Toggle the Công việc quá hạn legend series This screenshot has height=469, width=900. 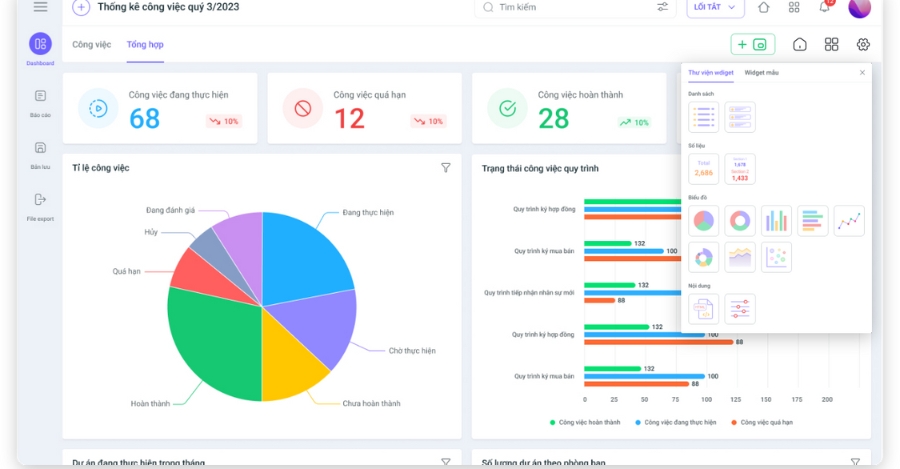pos(762,423)
